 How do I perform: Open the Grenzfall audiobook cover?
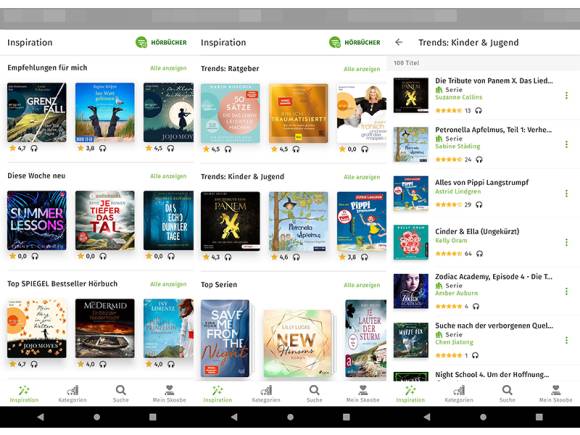click(x=37, y=112)
